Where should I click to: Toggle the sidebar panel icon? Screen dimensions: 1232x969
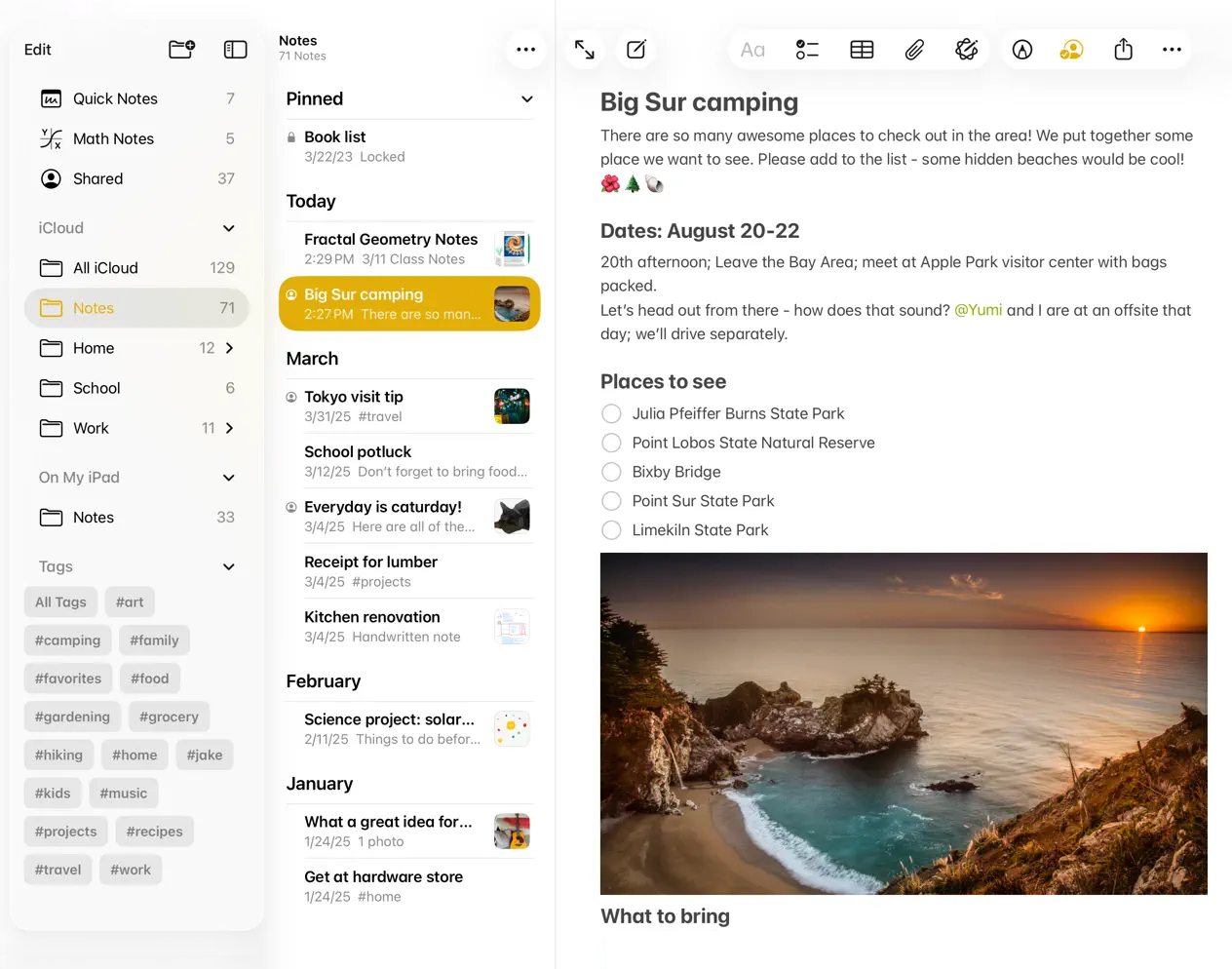pos(235,50)
